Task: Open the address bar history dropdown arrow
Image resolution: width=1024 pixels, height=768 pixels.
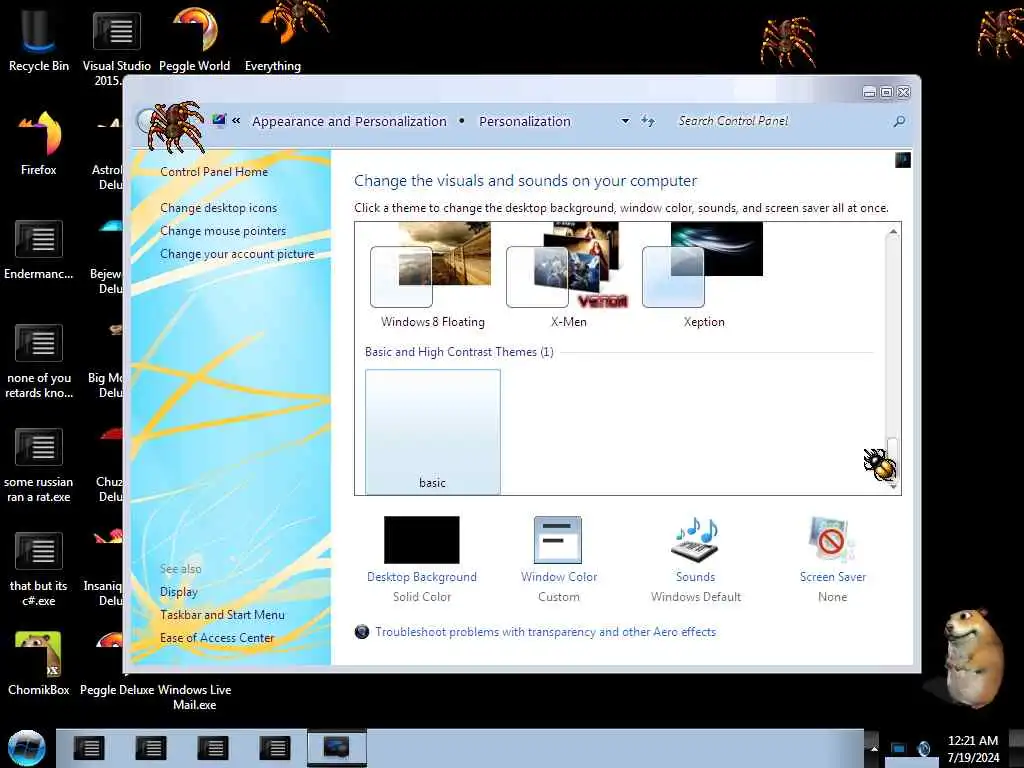Action: (625, 121)
